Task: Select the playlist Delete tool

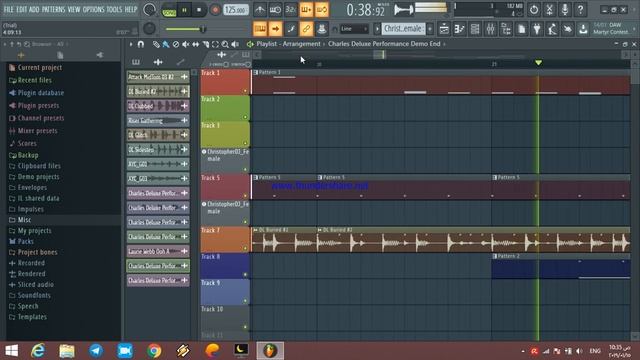Action: tap(176, 44)
